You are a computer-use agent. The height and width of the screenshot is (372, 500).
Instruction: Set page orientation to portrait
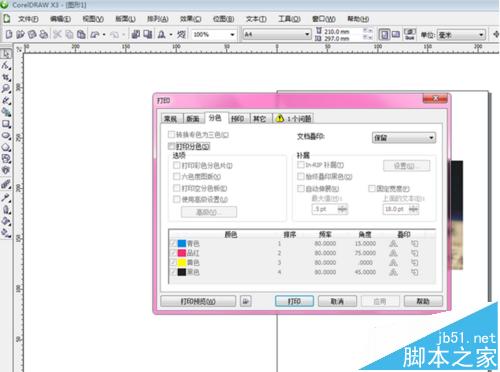tap(384, 35)
